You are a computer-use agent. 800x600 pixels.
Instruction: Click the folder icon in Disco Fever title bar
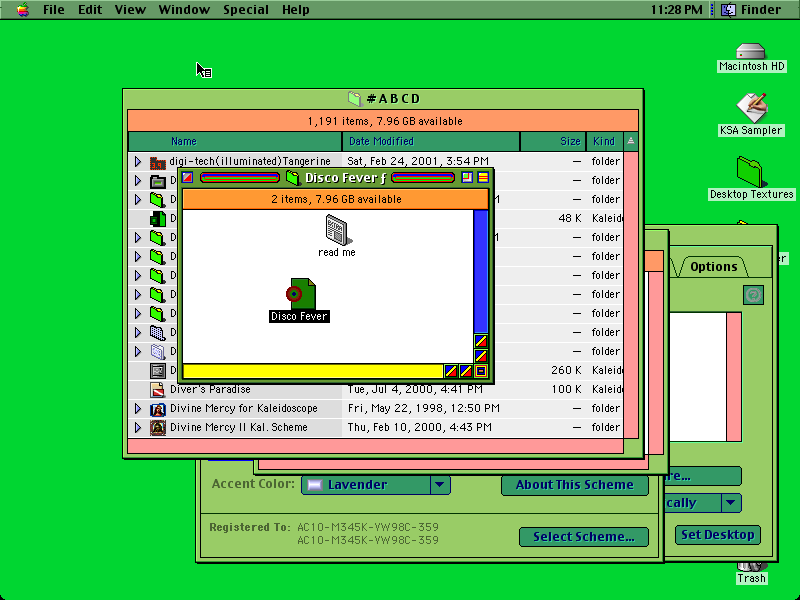point(293,178)
